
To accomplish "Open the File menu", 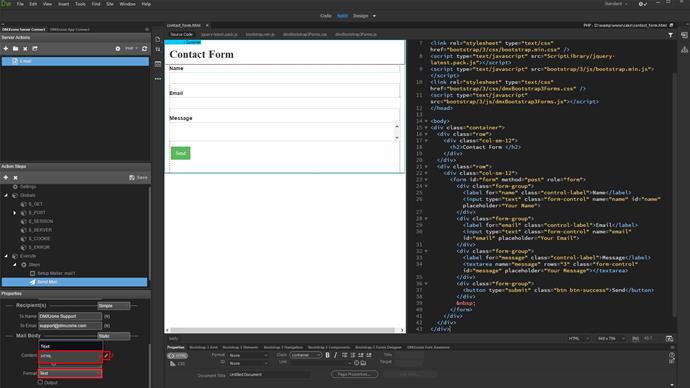I will (20, 4).
